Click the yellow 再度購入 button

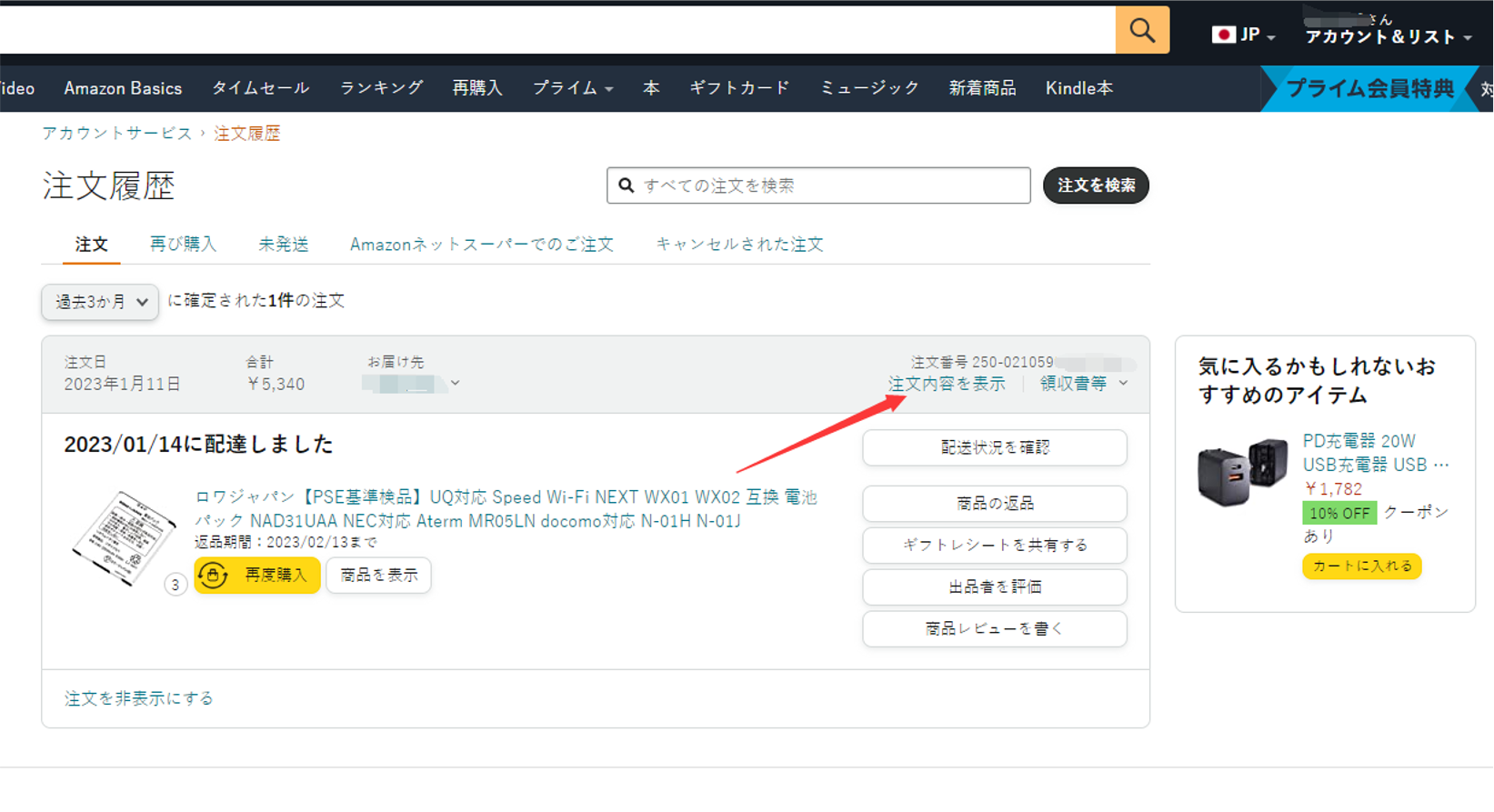(257, 575)
